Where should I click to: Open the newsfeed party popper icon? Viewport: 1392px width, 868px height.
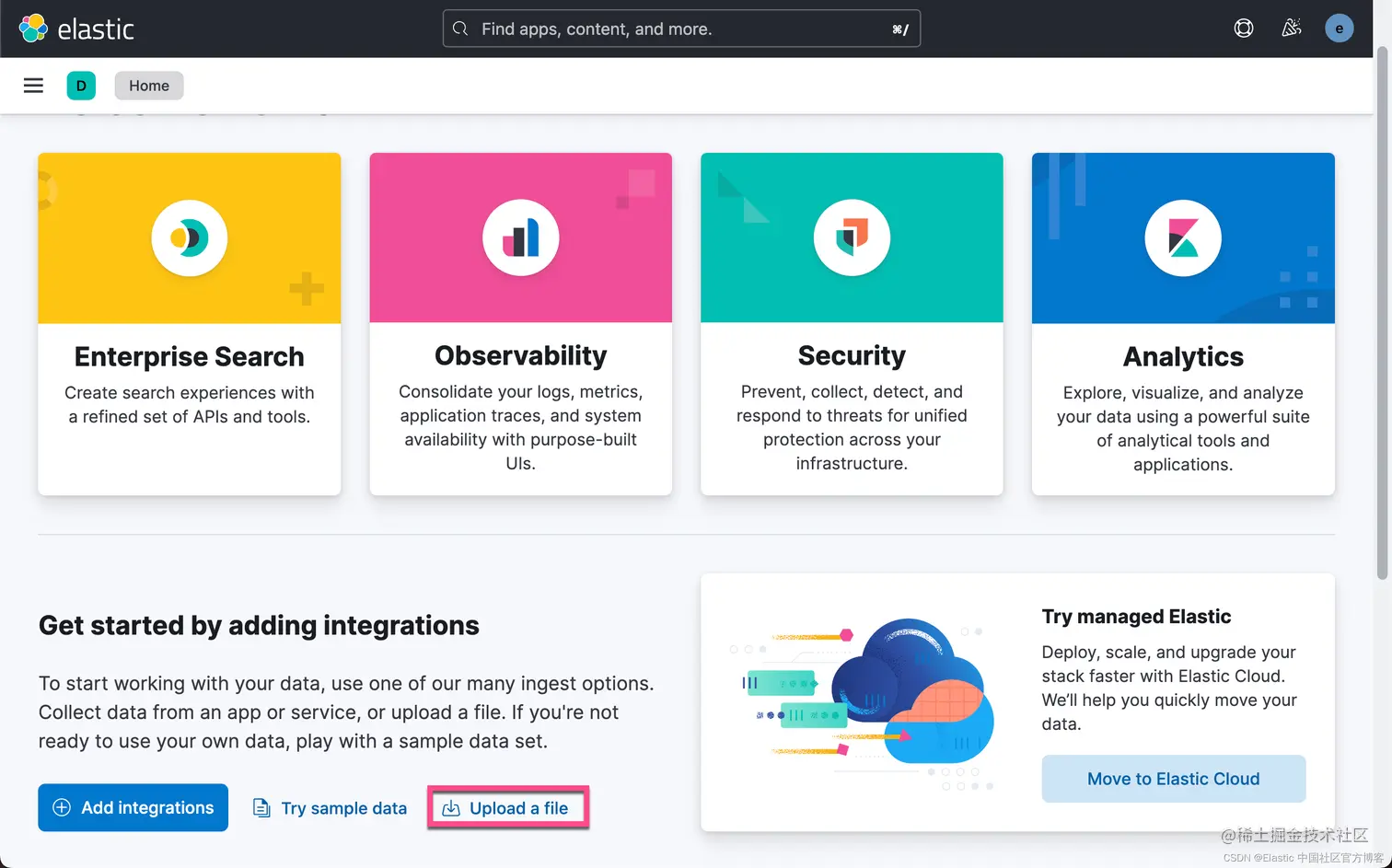[1292, 29]
